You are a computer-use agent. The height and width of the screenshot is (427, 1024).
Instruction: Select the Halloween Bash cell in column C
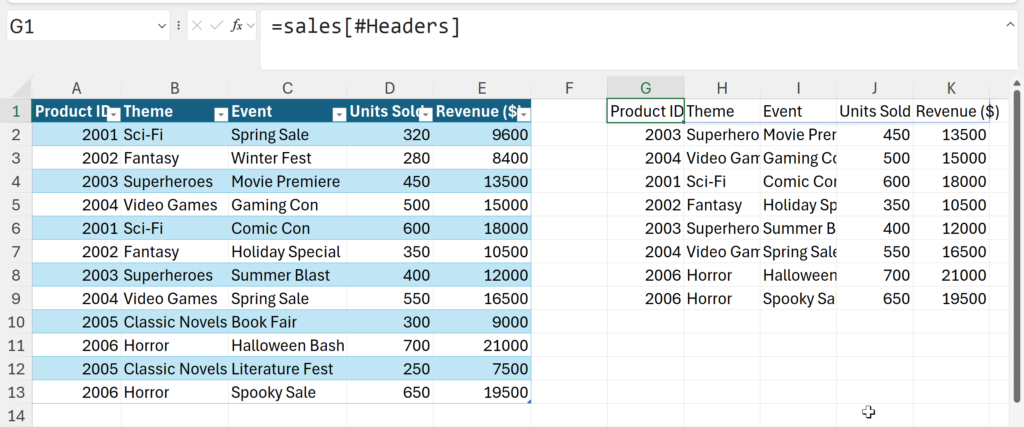tap(287, 345)
